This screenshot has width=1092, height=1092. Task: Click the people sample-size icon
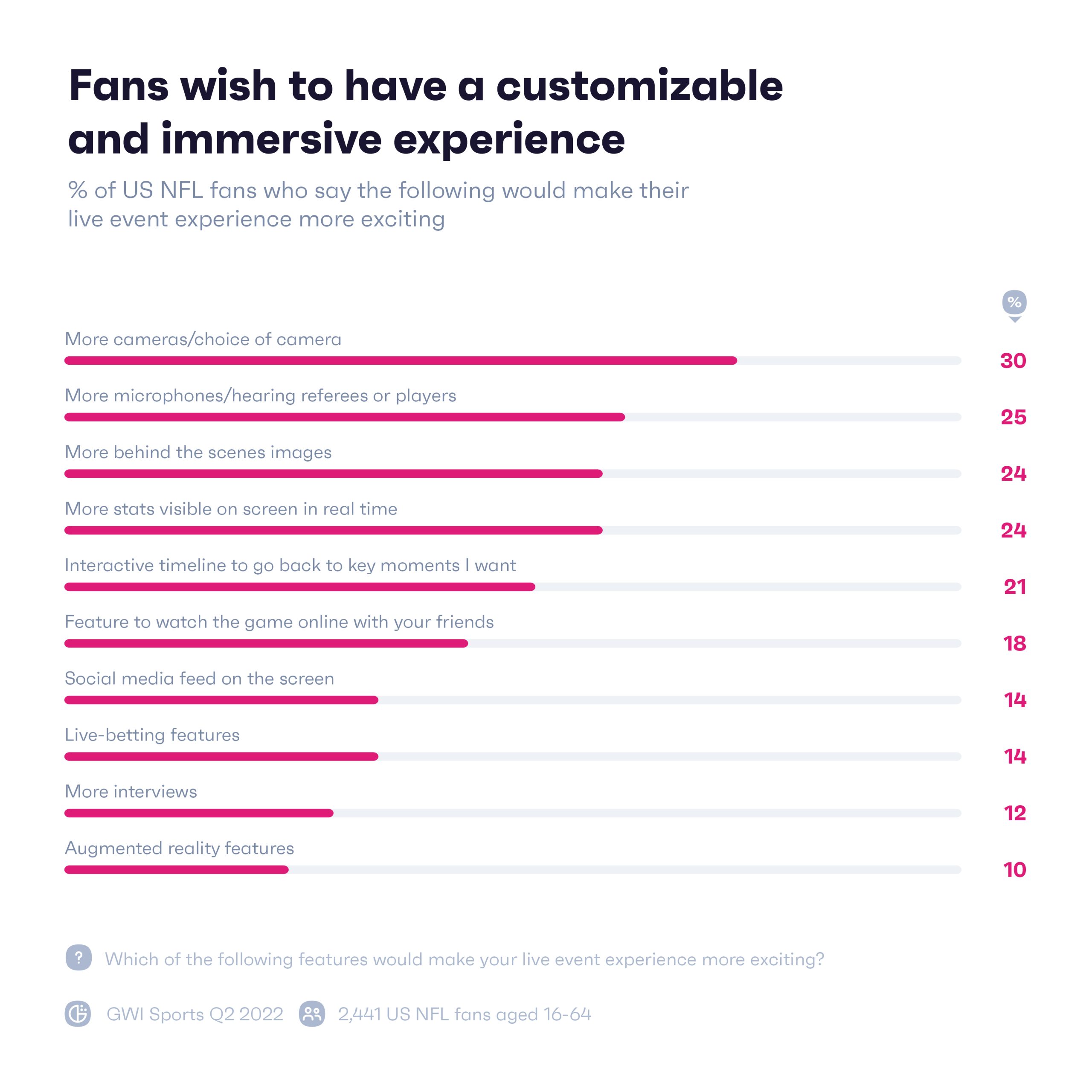[x=312, y=1014]
